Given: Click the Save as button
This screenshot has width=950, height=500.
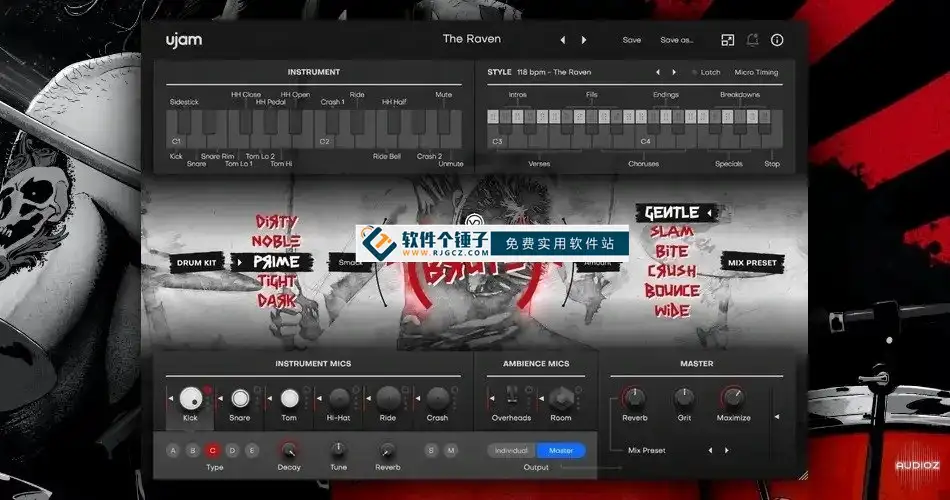Looking at the screenshot, I should [677, 40].
